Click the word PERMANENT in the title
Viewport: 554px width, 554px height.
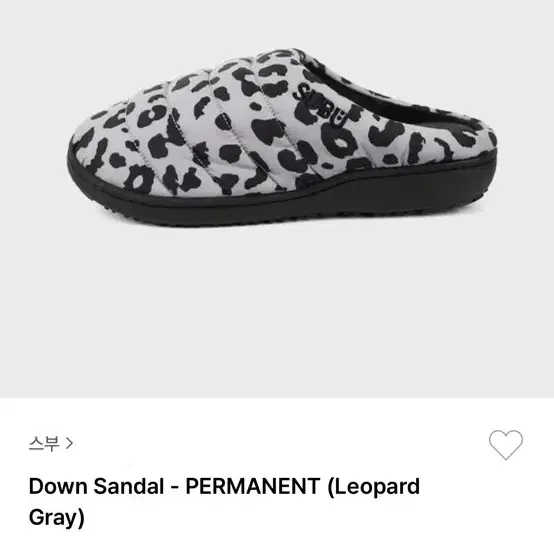253,486
